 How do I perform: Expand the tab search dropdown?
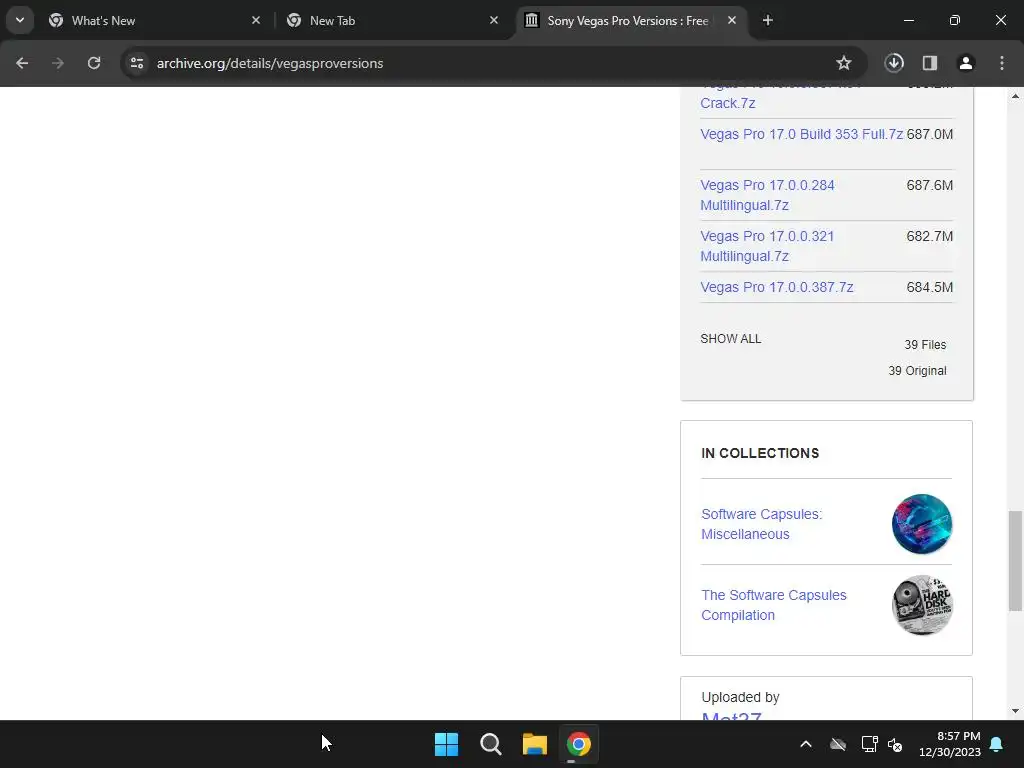pyautogui.click(x=20, y=20)
